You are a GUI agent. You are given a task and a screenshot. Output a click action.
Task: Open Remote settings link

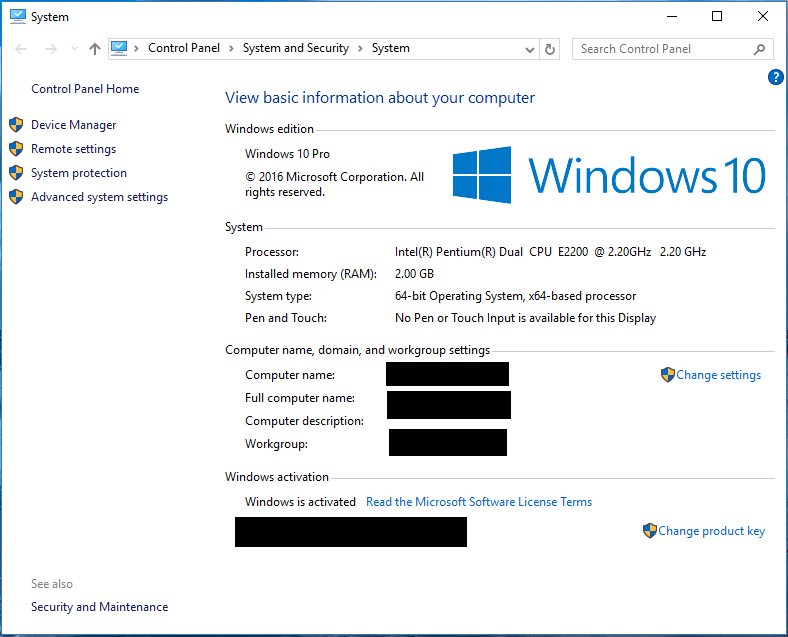tap(73, 149)
